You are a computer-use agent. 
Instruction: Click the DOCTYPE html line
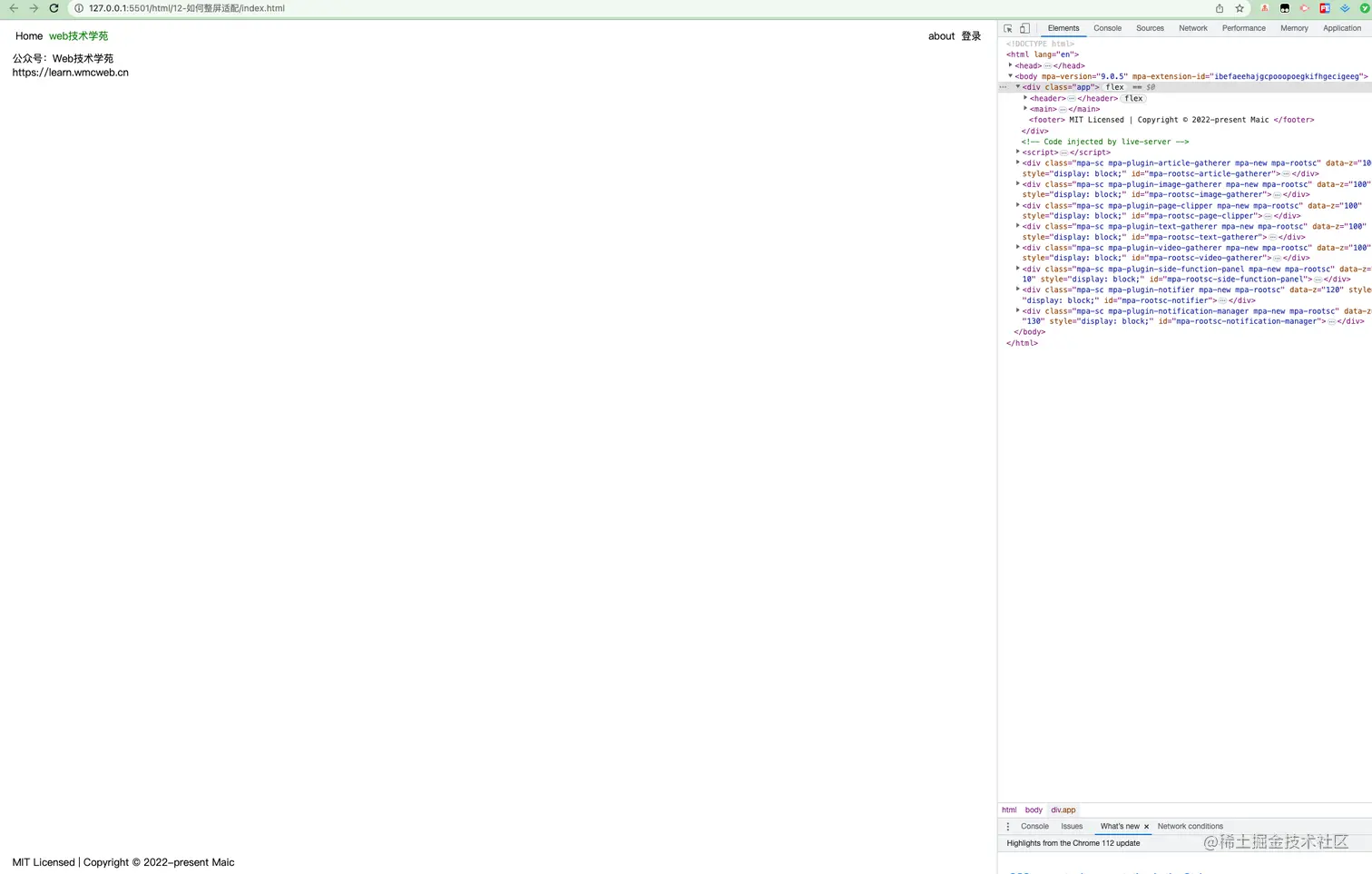(x=1040, y=44)
